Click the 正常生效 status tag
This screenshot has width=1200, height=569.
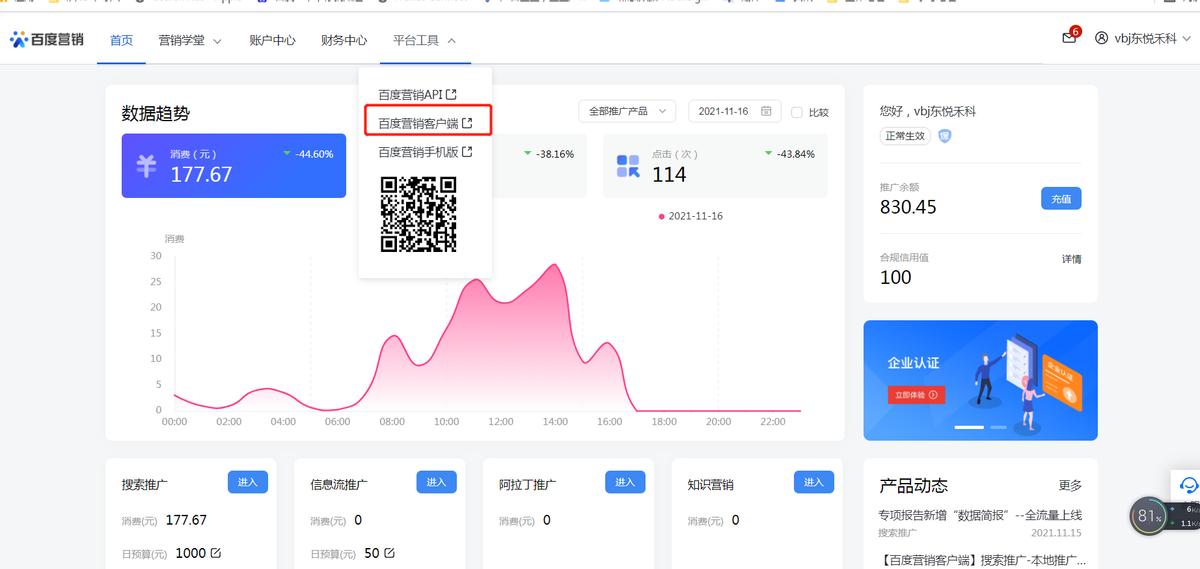[x=905, y=136]
